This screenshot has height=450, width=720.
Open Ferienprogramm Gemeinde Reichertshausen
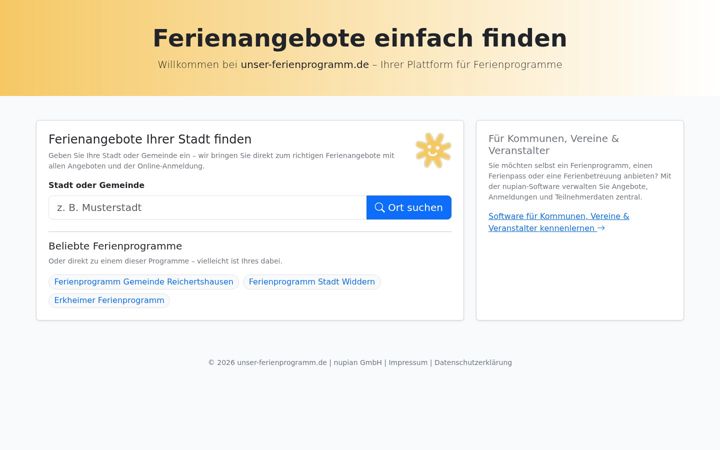pyautogui.click(x=144, y=282)
